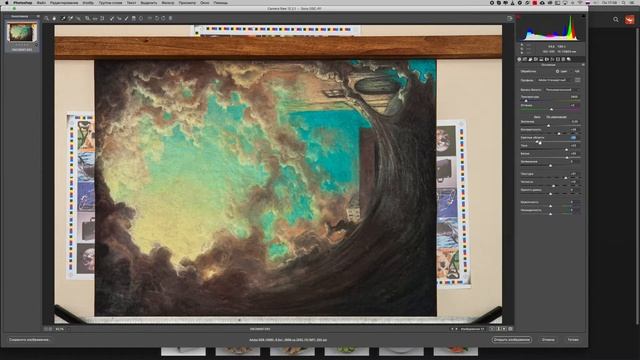Select the Zoom tool in Camera Raw toolbar
This screenshot has width=640, height=360.
46,18
